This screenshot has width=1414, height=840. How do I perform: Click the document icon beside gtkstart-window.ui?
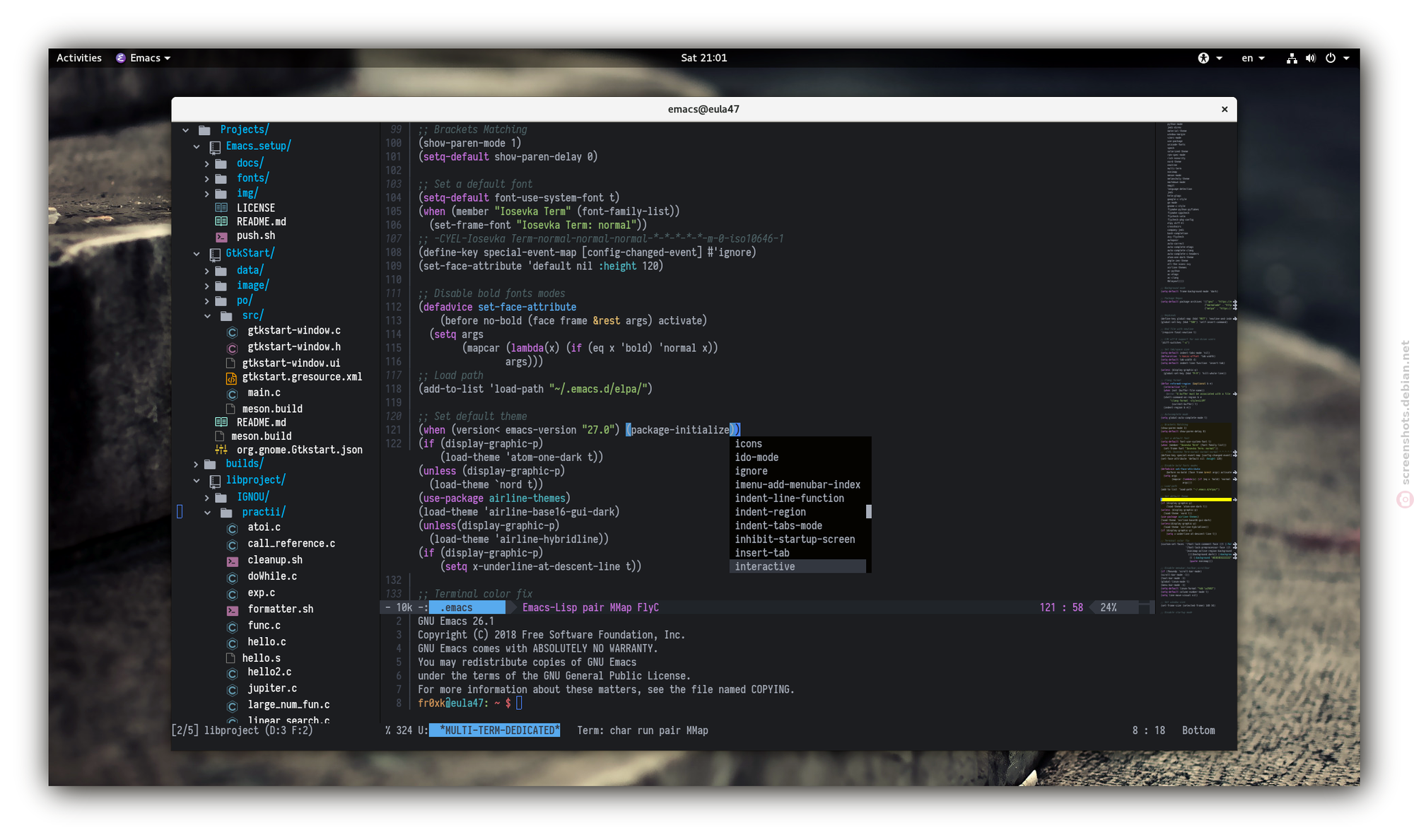coord(230,363)
